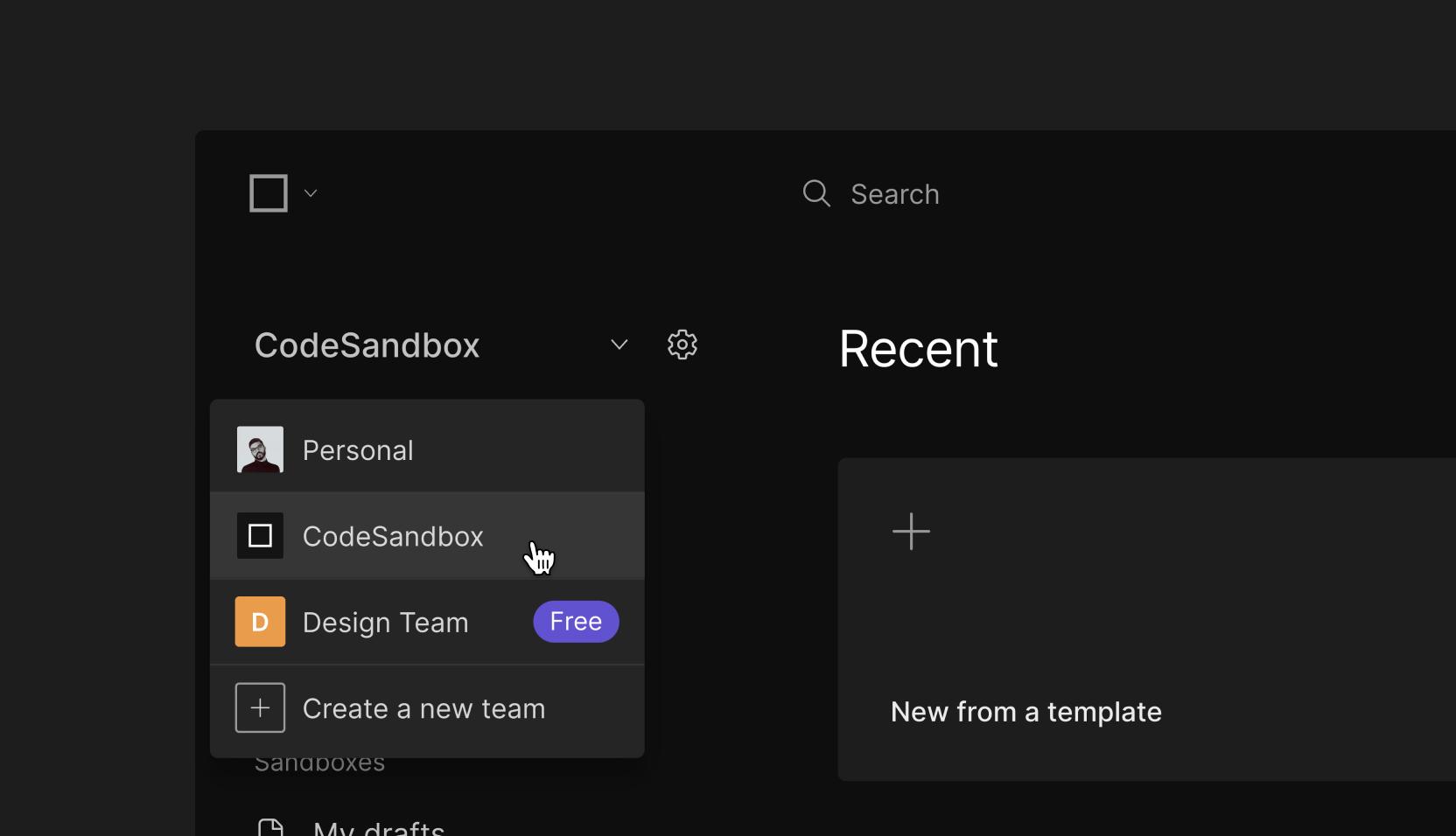Click the CodeSandbox team logo in the menu
1456x836 pixels.
260,536
